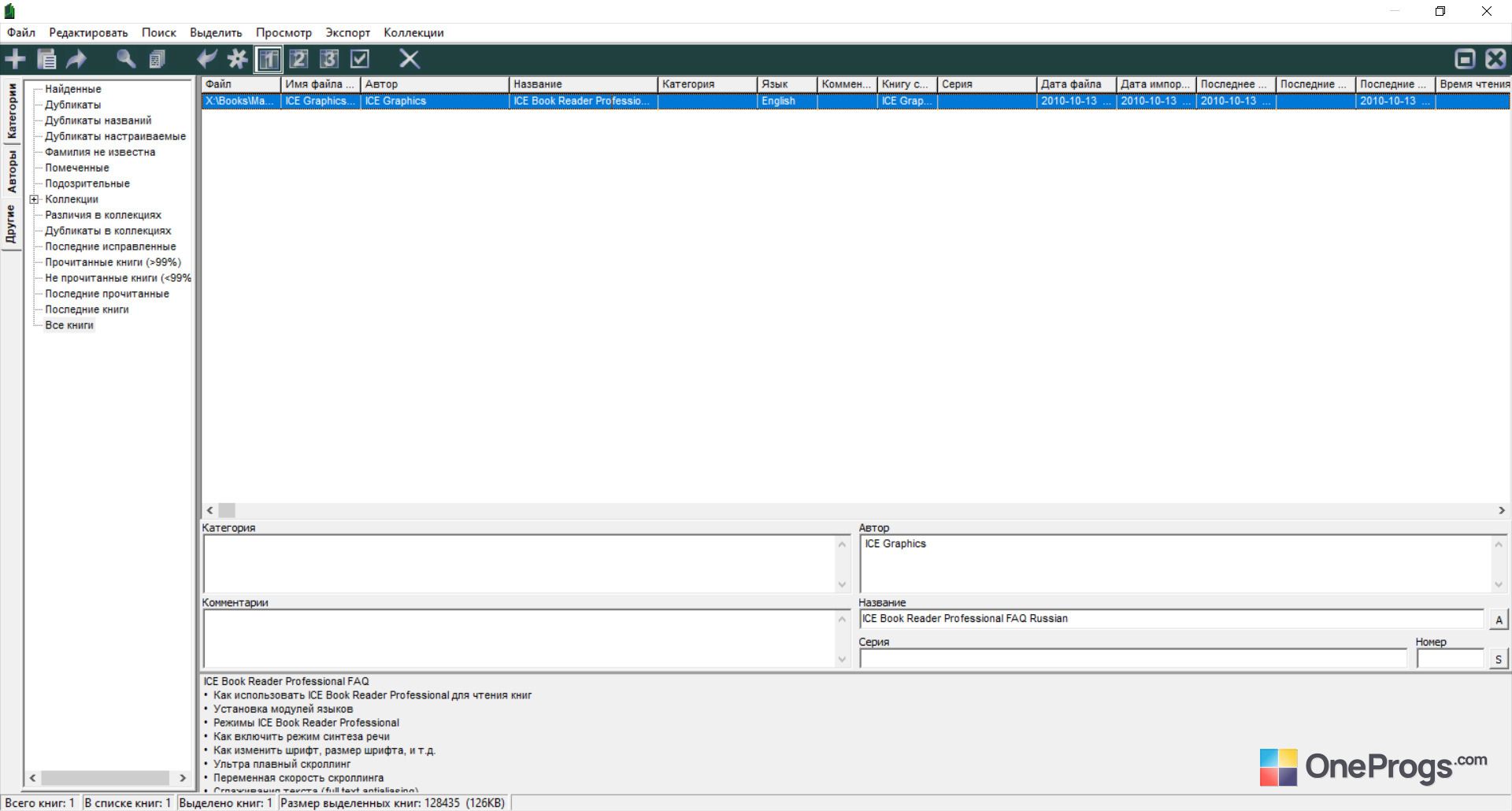
Task: Open the Выделить menu
Action: tap(216, 32)
